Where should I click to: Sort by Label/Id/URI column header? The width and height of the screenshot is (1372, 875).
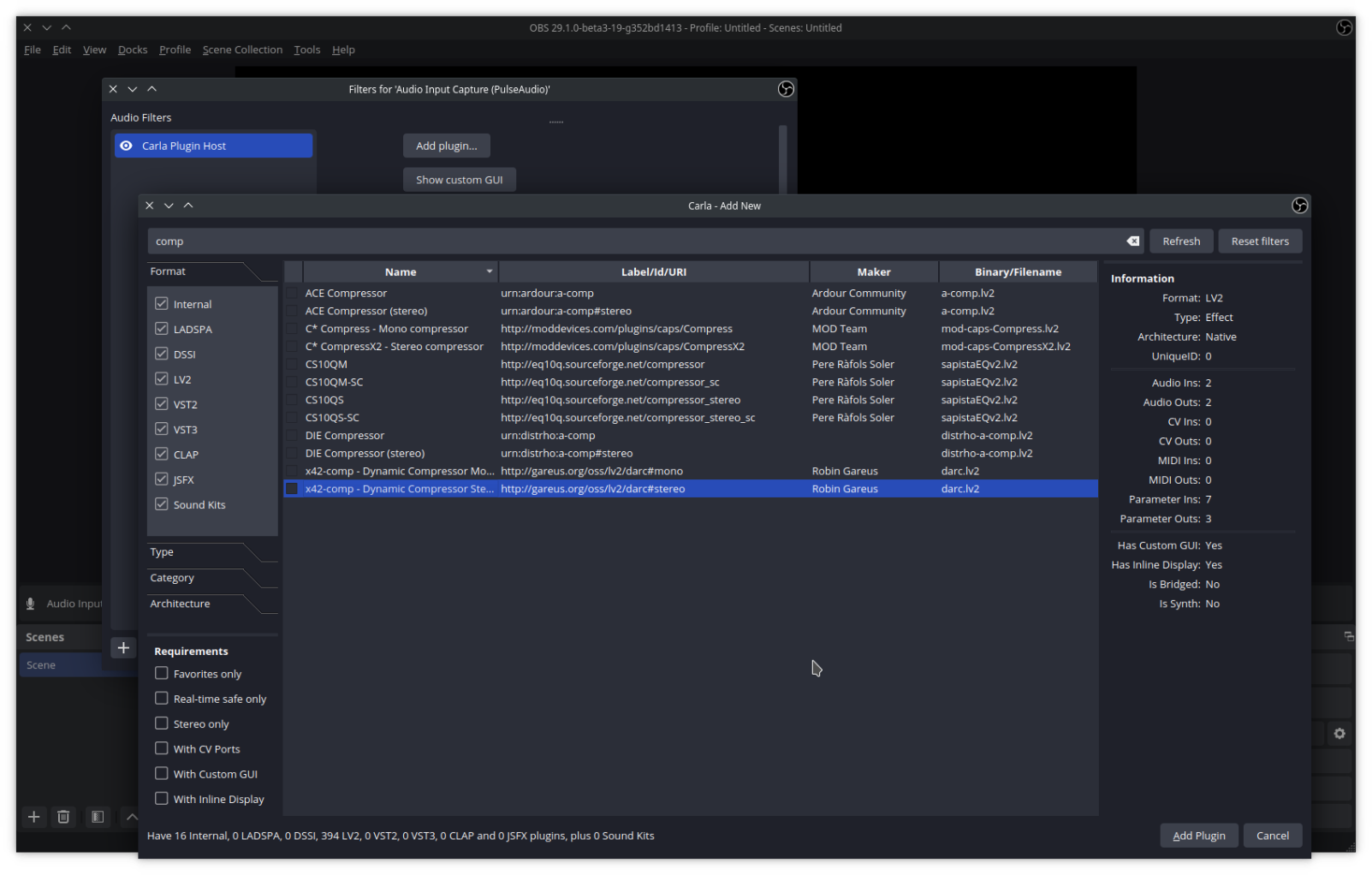tap(654, 272)
